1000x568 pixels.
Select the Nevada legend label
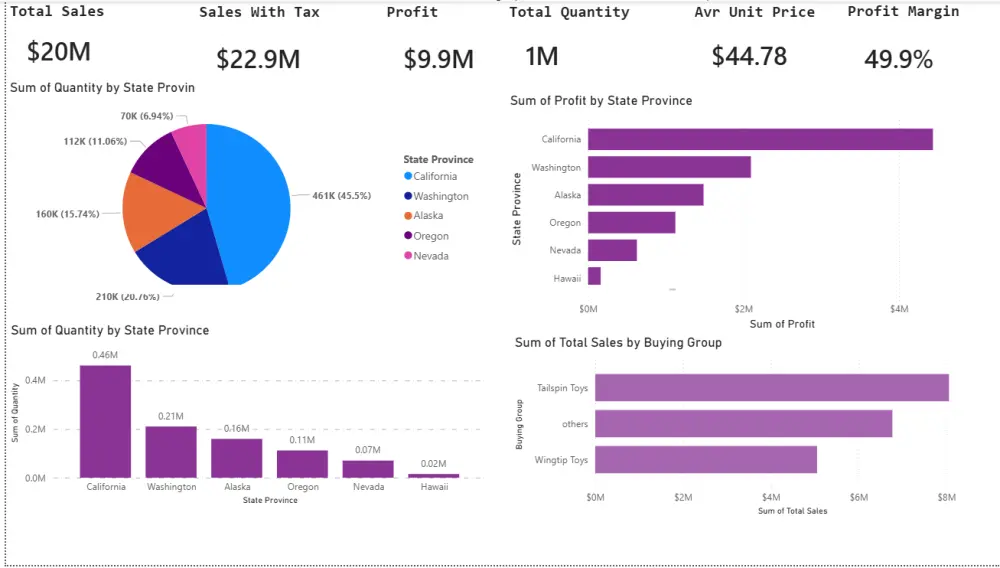coord(431,256)
